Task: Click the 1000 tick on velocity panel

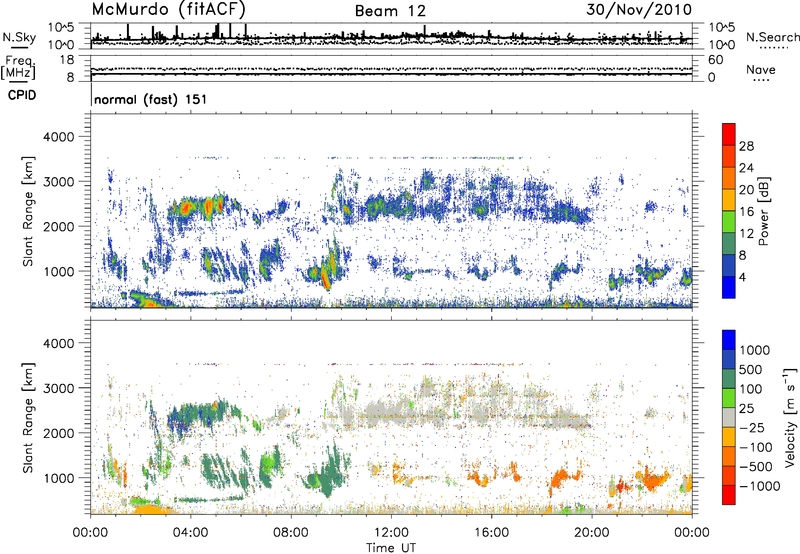Action: click(x=61, y=478)
